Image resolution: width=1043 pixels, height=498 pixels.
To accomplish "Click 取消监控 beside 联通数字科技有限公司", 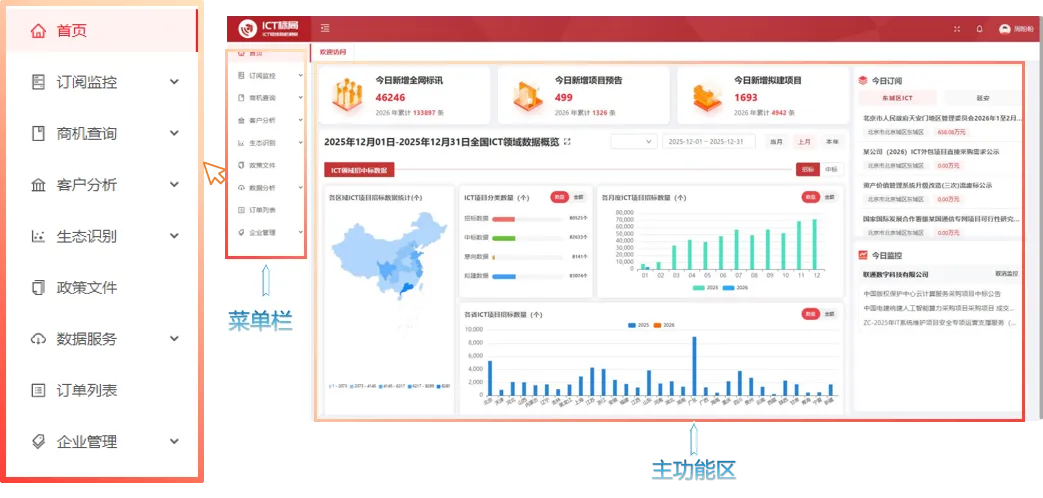I will click(x=1006, y=273).
